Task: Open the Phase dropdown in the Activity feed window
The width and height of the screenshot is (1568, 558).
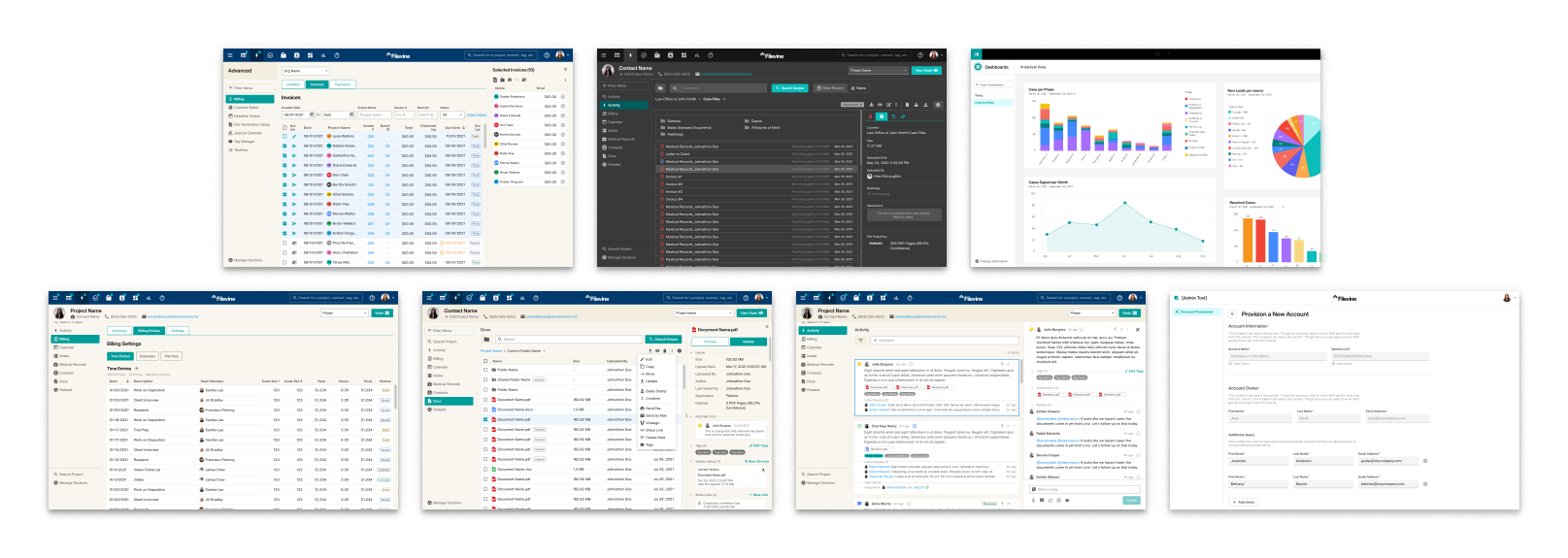Action: pos(1092,312)
